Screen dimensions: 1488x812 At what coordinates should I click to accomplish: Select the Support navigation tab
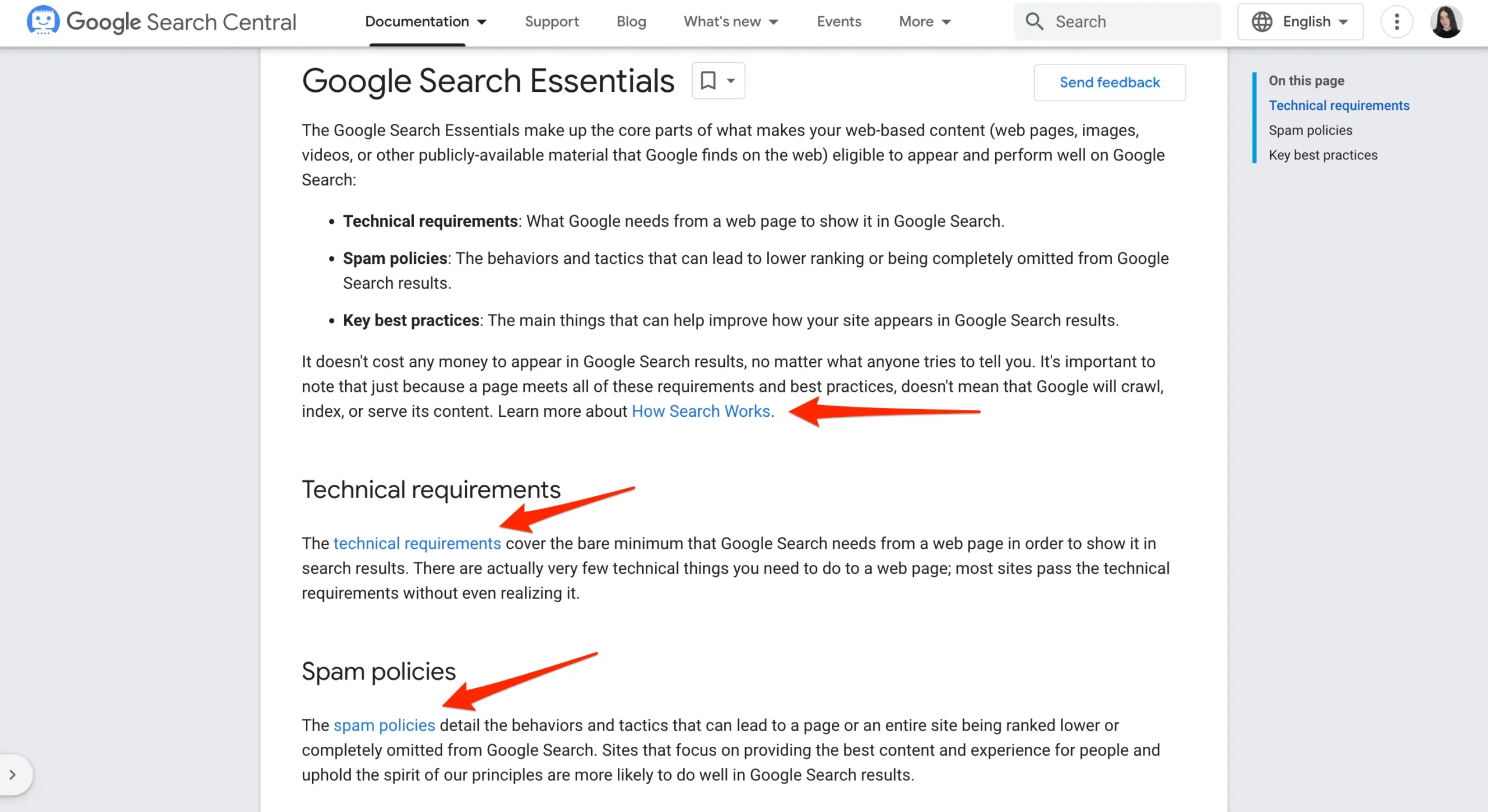pos(553,21)
